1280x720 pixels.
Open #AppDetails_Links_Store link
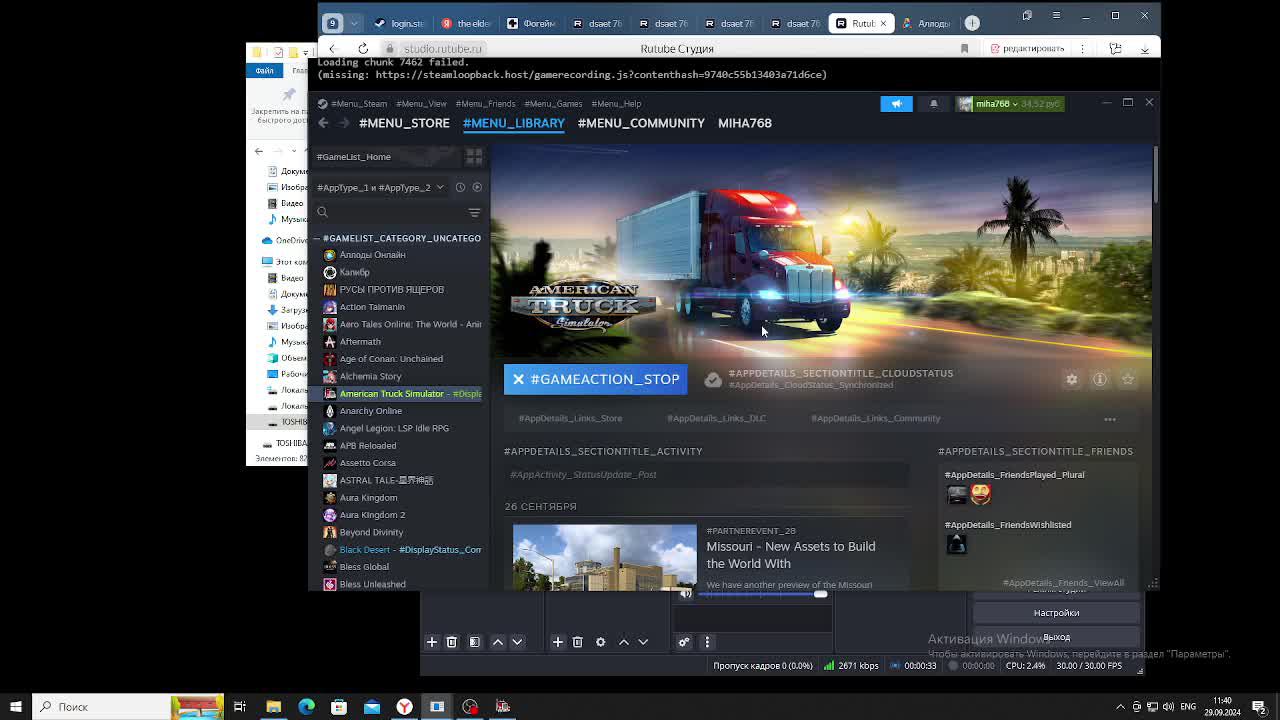(570, 419)
